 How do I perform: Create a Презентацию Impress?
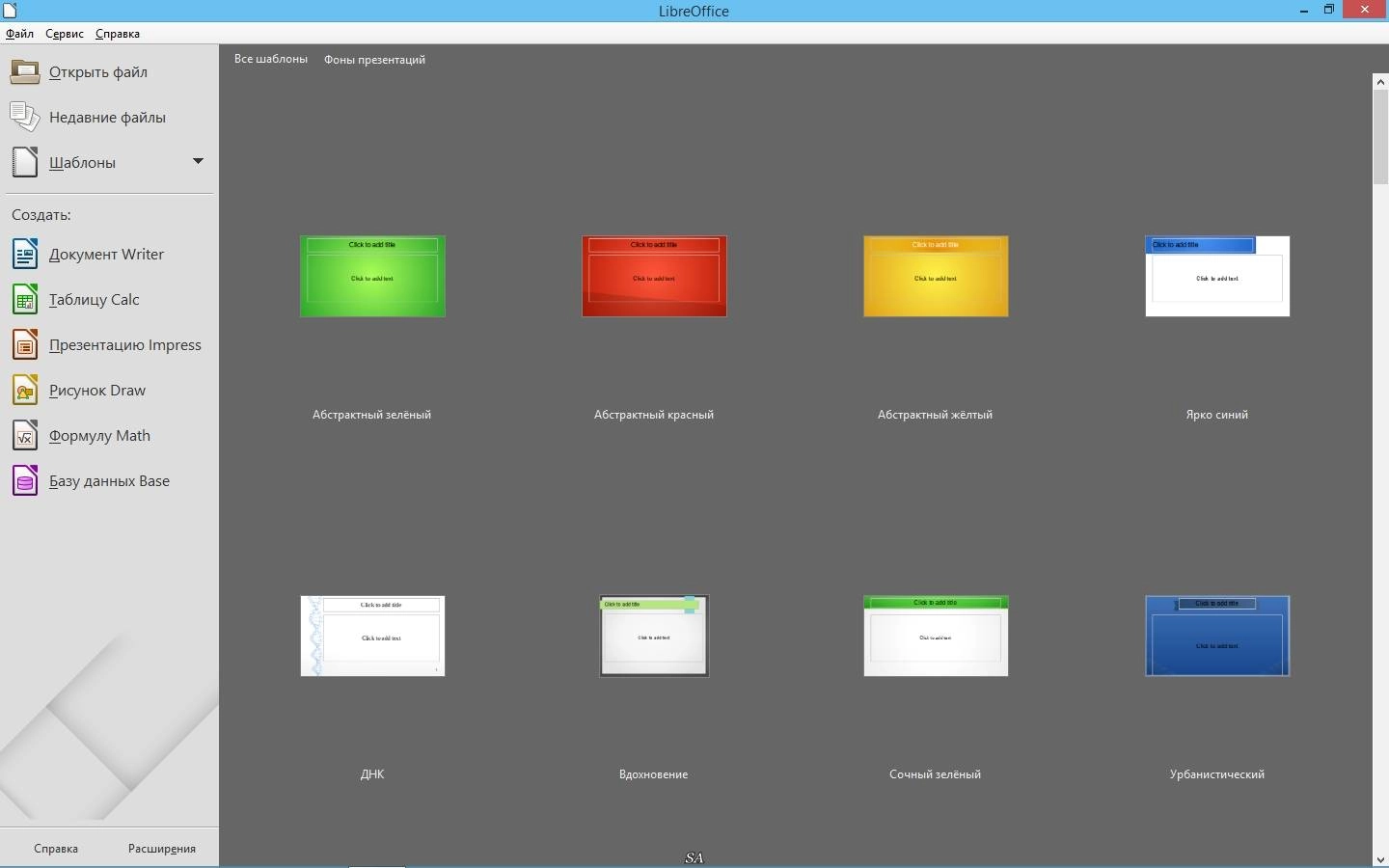point(125,345)
